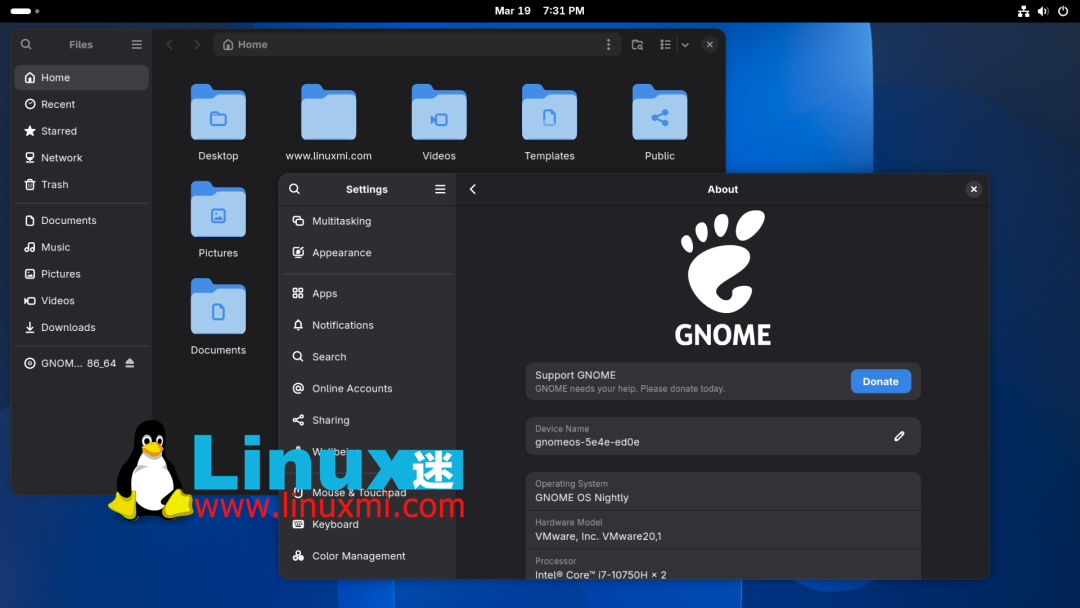1080x608 pixels.
Task: Click the network indicator in top bar
Action: click(1023, 11)
